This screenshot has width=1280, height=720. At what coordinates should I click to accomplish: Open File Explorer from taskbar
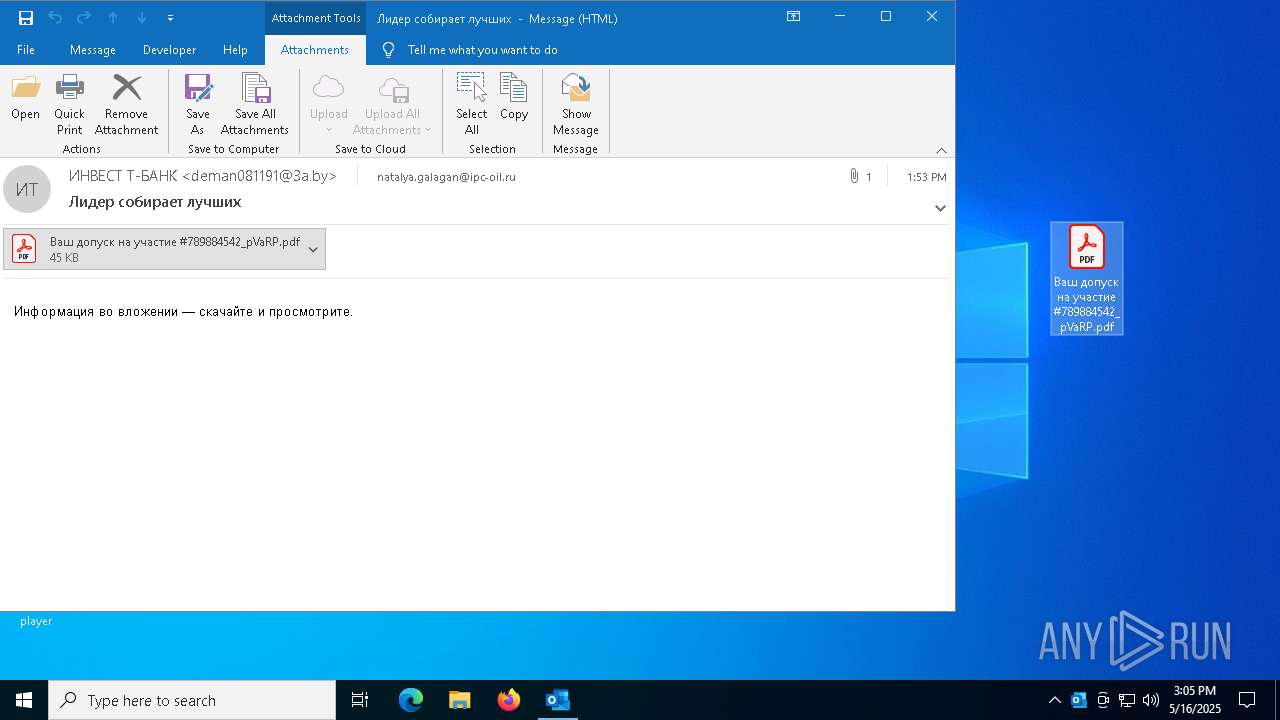[x=460, y=700]
